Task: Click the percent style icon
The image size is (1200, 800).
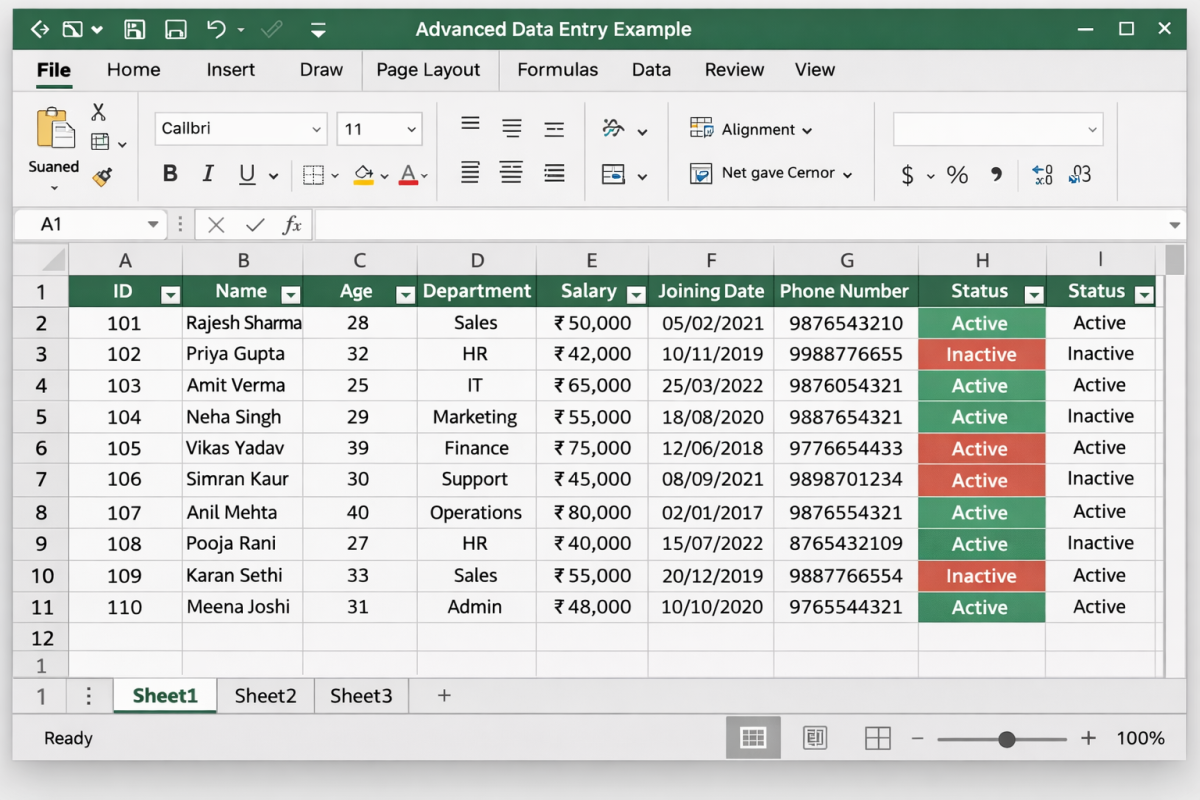Action: click(x=957, y=175)
